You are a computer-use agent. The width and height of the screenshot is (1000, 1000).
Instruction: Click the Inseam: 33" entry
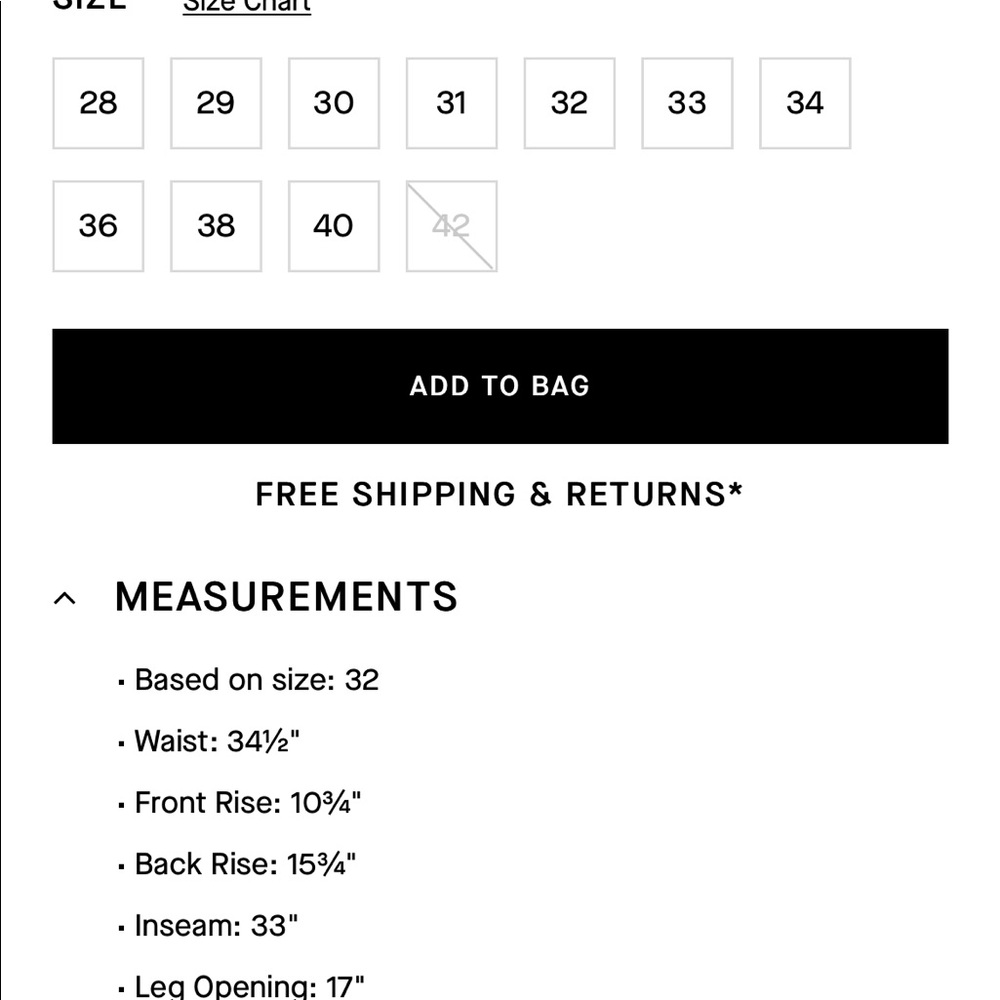(208, 925)
